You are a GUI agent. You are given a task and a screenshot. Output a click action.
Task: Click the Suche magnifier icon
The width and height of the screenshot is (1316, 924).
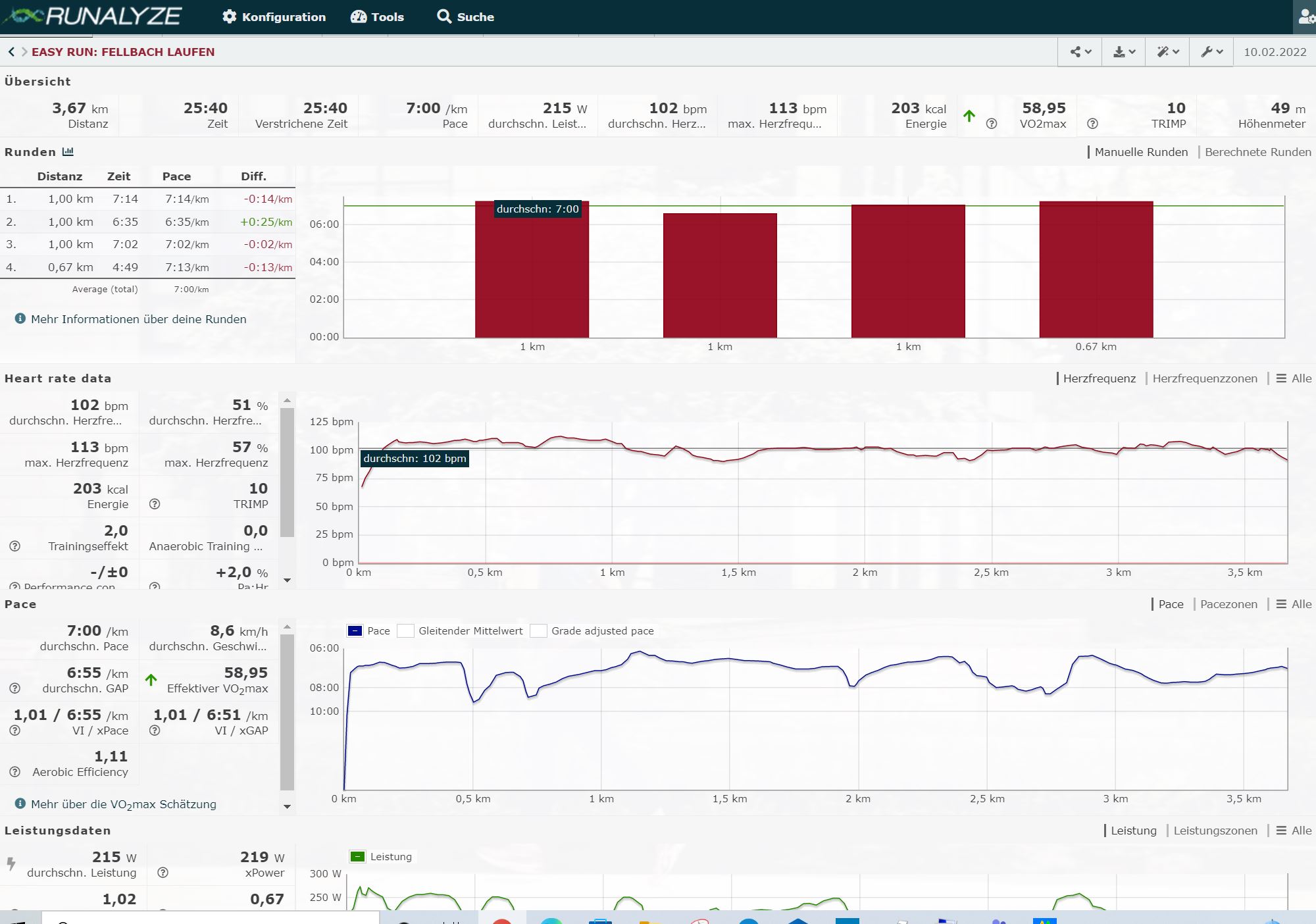coord(444,17)
